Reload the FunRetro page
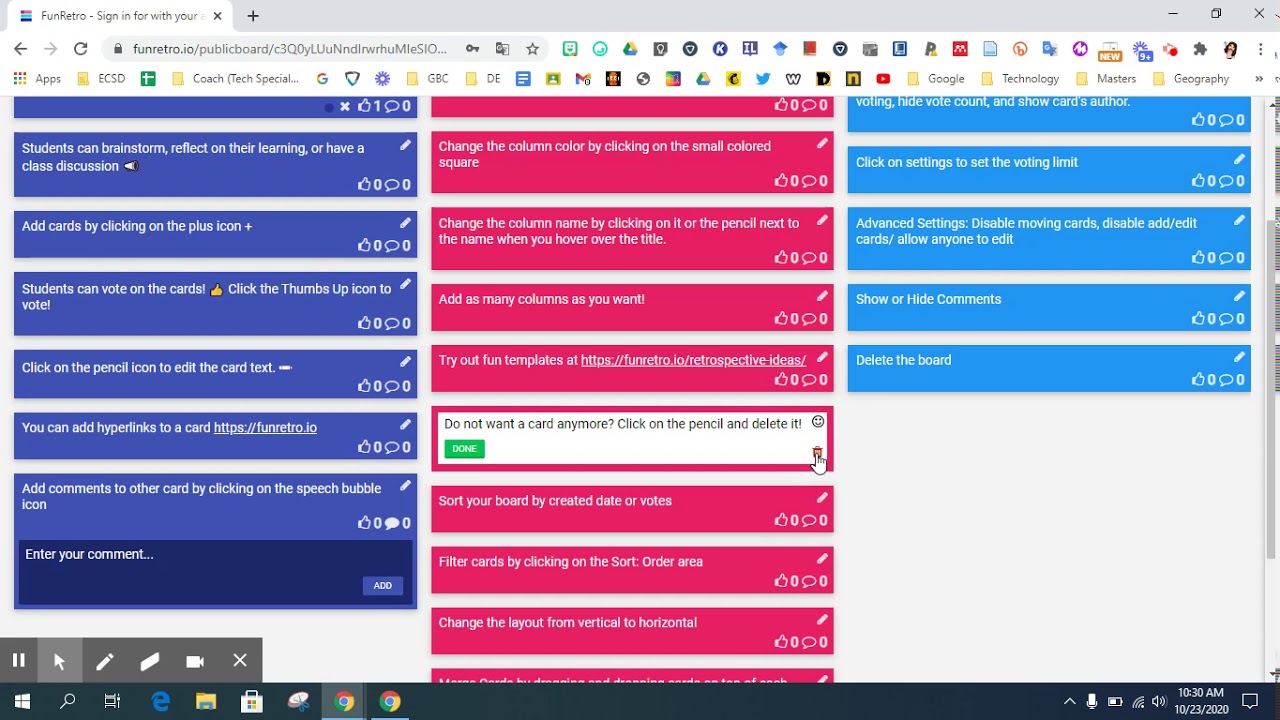The height and width of the screenshot is (720, 1280). point(81,49)
